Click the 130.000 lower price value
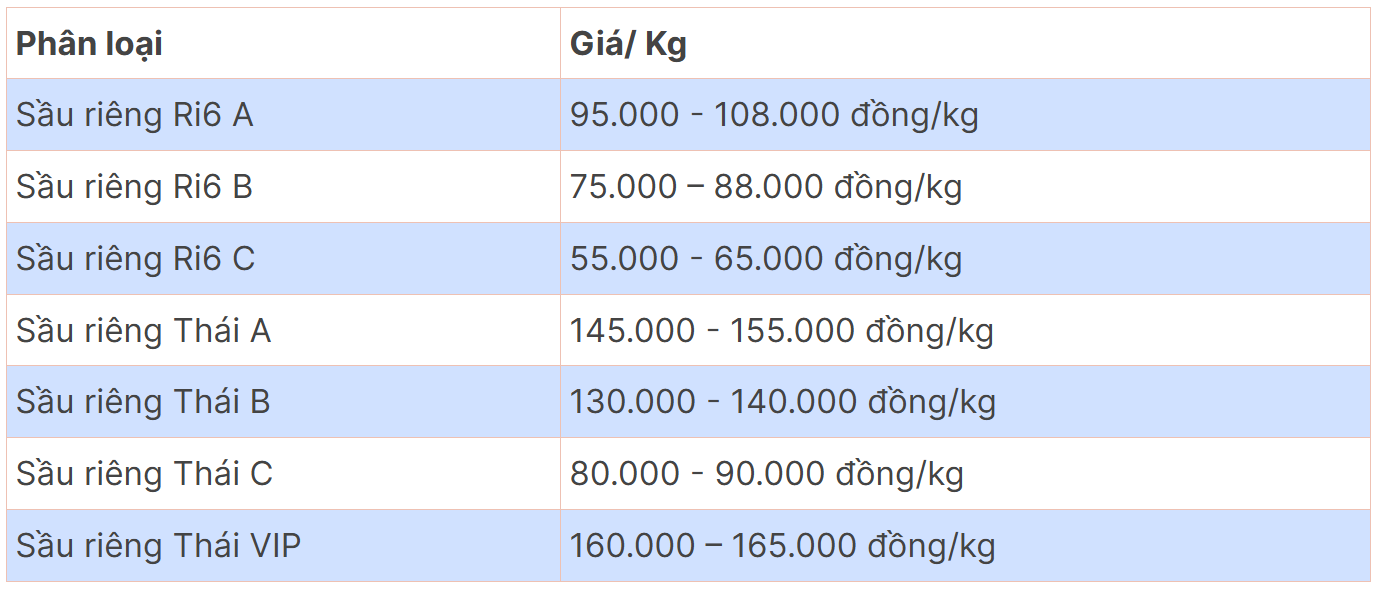This screenshot has width=1377, height=589. pyautogui.click(x=632, y=402)
